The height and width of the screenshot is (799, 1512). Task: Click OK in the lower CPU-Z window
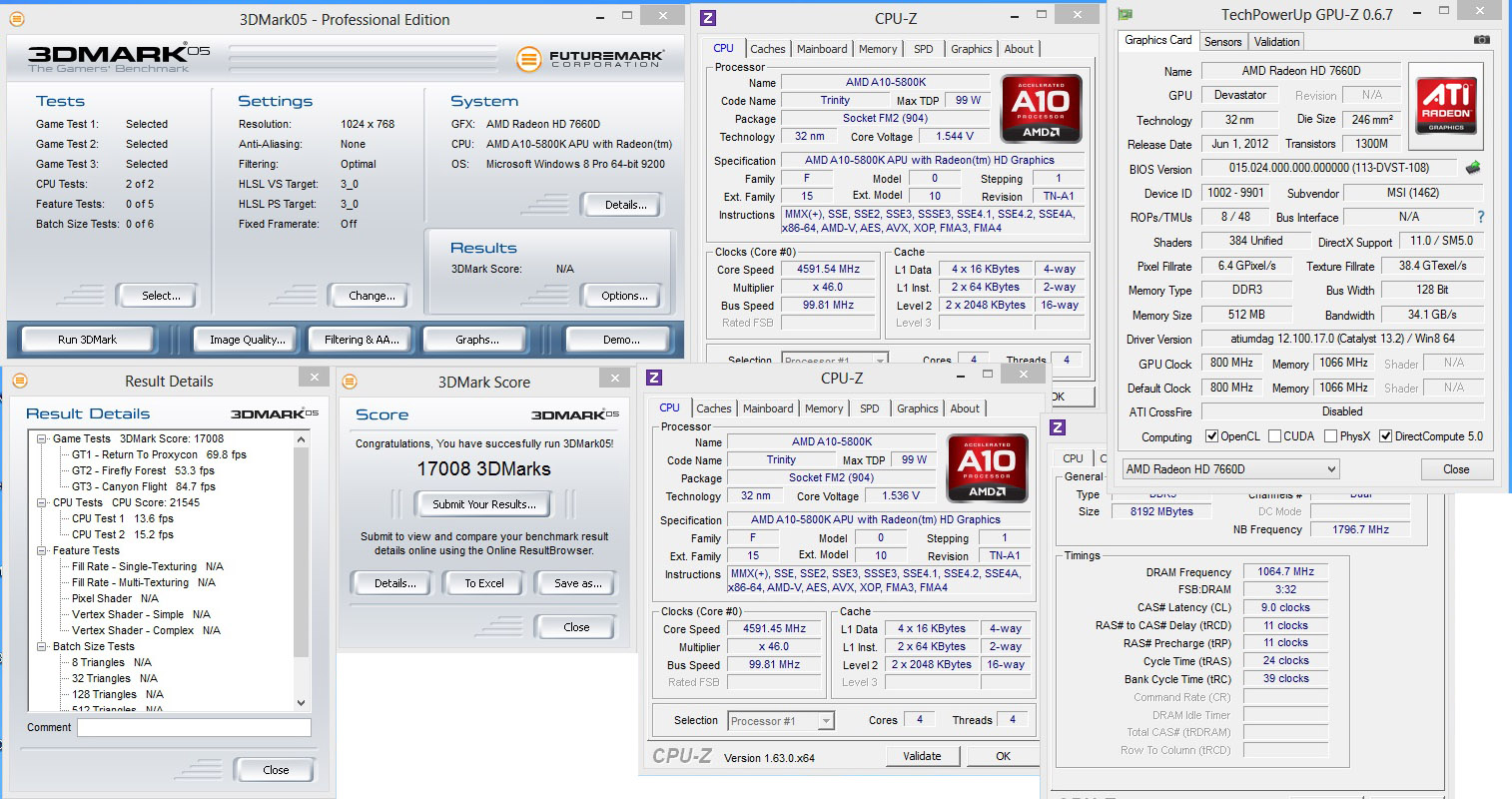click(1003, 756)
